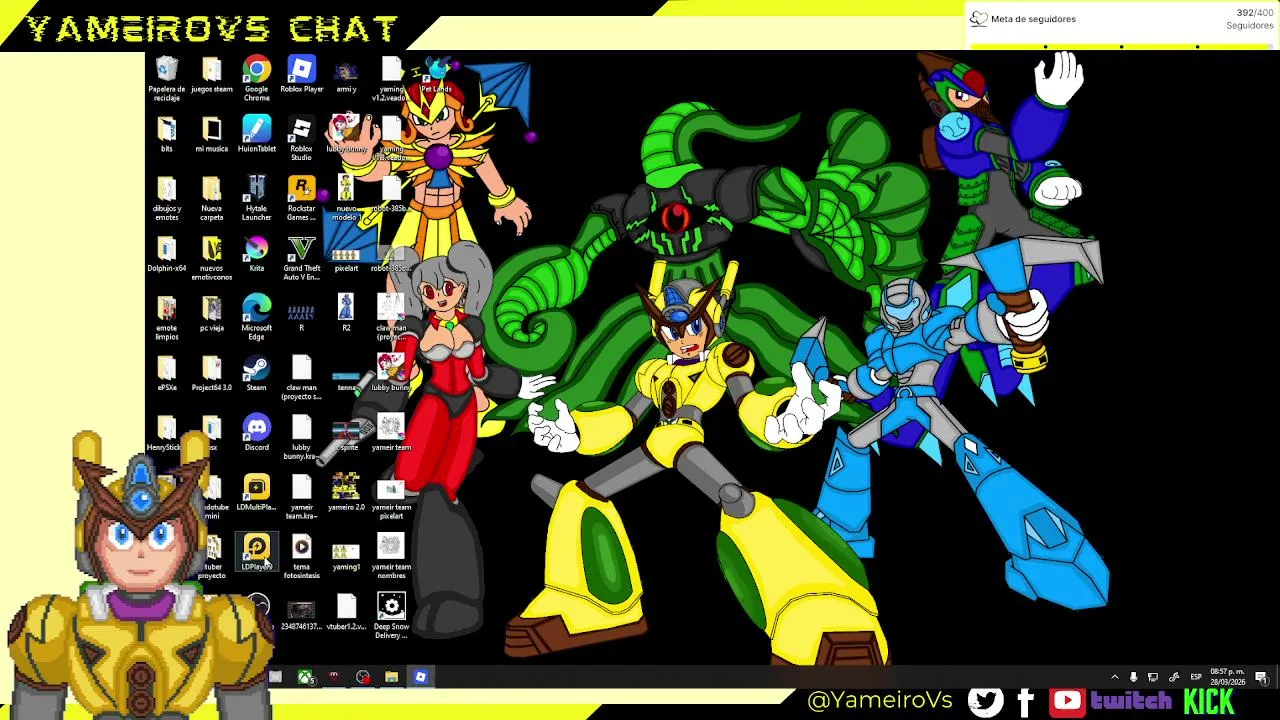Open the bits folder on desktop
This screenshot has height=720, width=1280.
pyautogui.click(x=167, y=135)
